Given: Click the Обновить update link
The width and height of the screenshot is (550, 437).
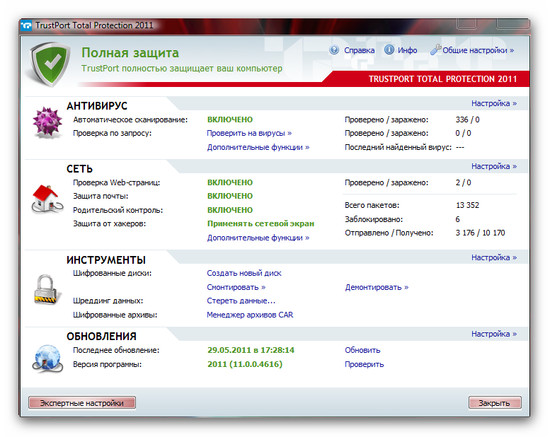Looking at the screenshot, I should (x=362, y=350).
